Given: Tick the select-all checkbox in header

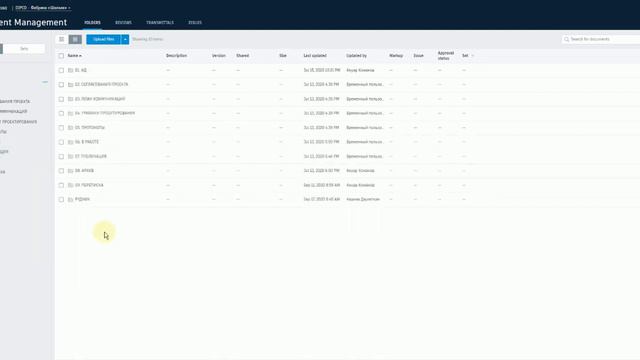Looking at the screenshot, I should click(61, 56).
